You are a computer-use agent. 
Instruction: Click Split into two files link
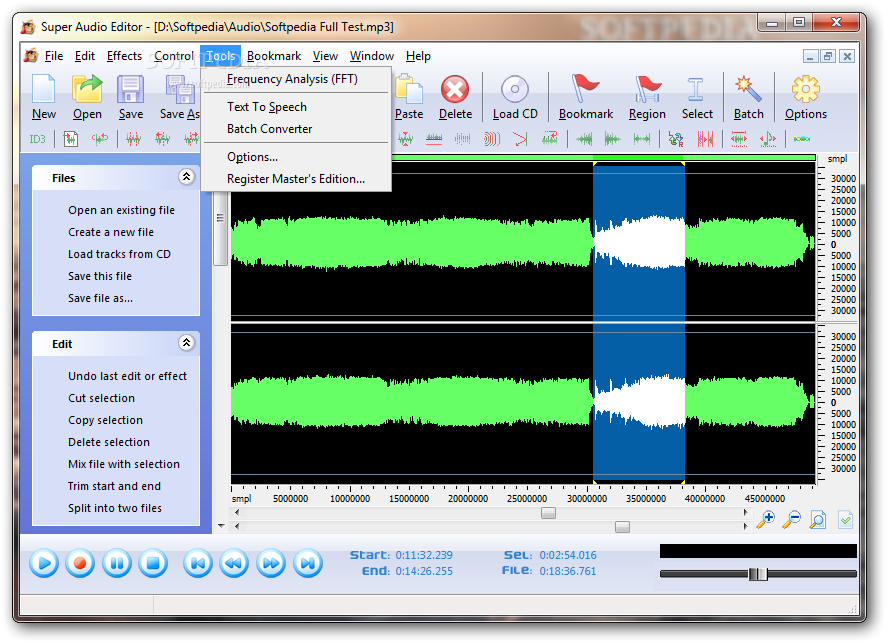[115, 508]
